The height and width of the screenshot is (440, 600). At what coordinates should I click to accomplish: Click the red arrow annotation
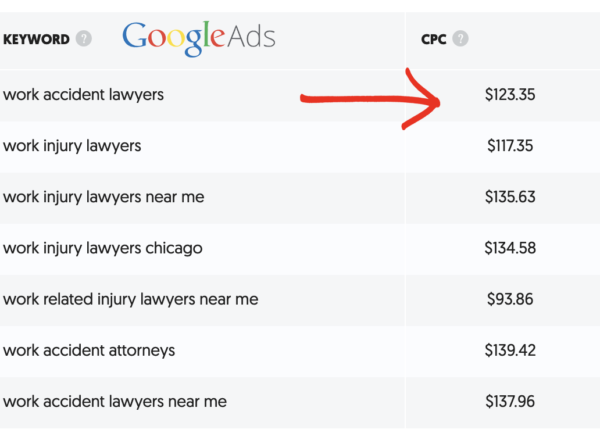(x=370, y=99)
